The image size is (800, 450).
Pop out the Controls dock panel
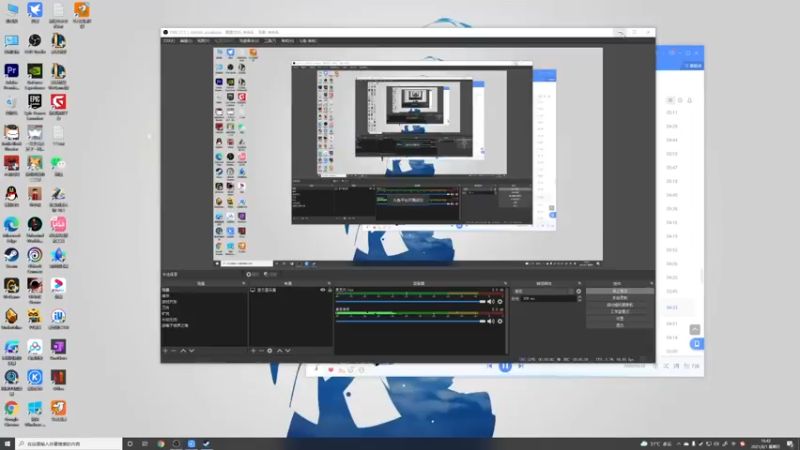pos(651,283)
